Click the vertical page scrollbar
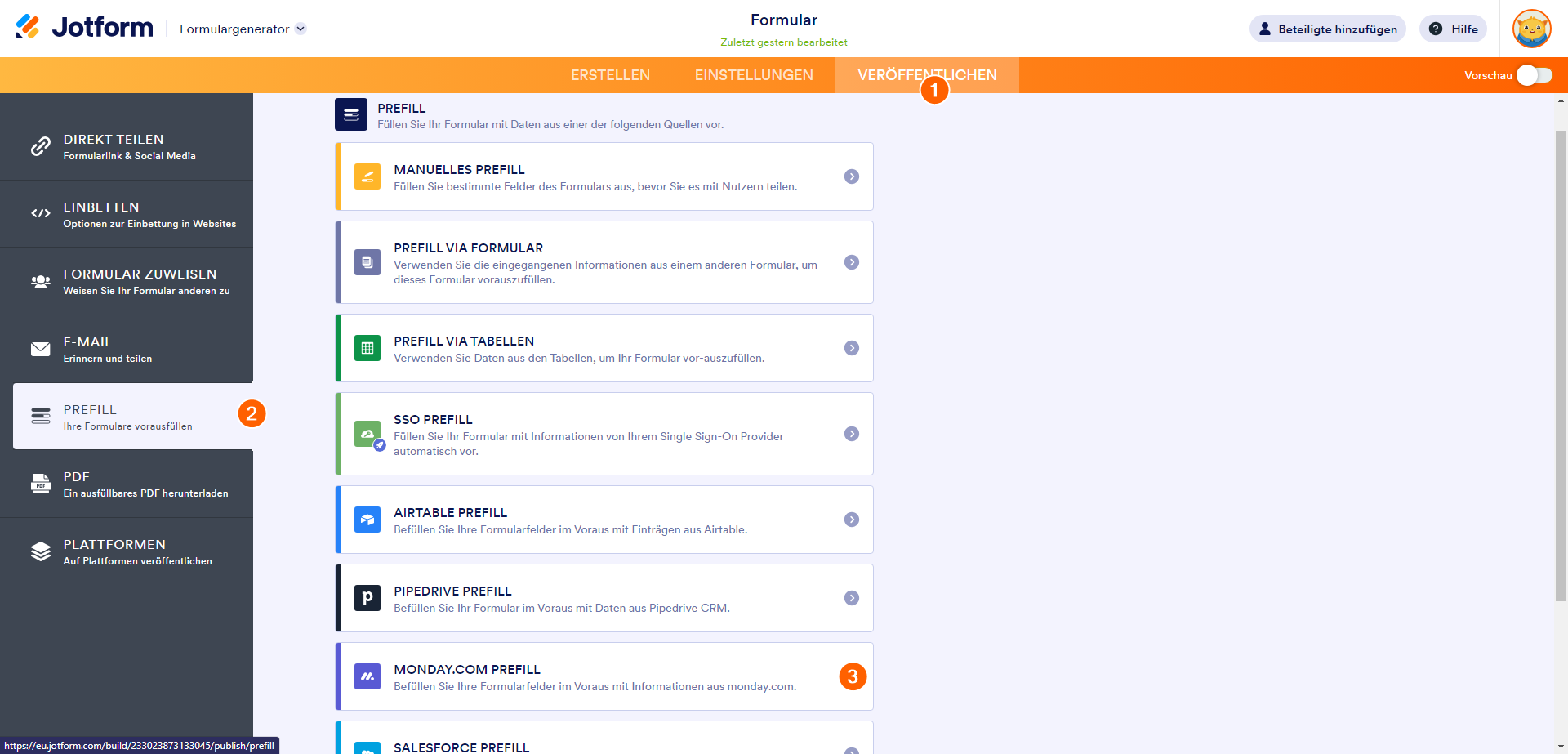This screenshot has height=754, width=1568. pyautogui.click(x=1561, y=366)
